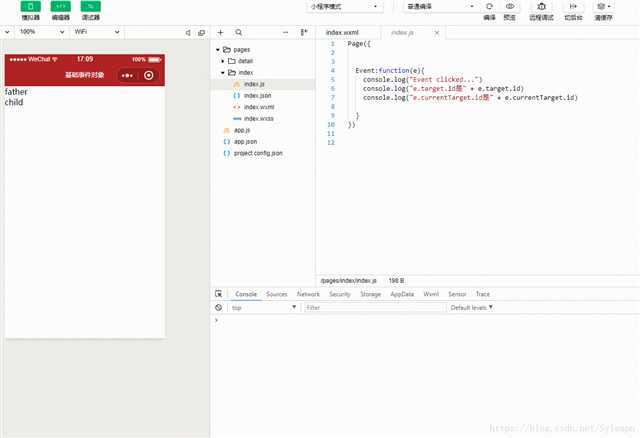Click the /pages/index/index.js path in status bar
The image size is (640, 438).
coord(349,281)
